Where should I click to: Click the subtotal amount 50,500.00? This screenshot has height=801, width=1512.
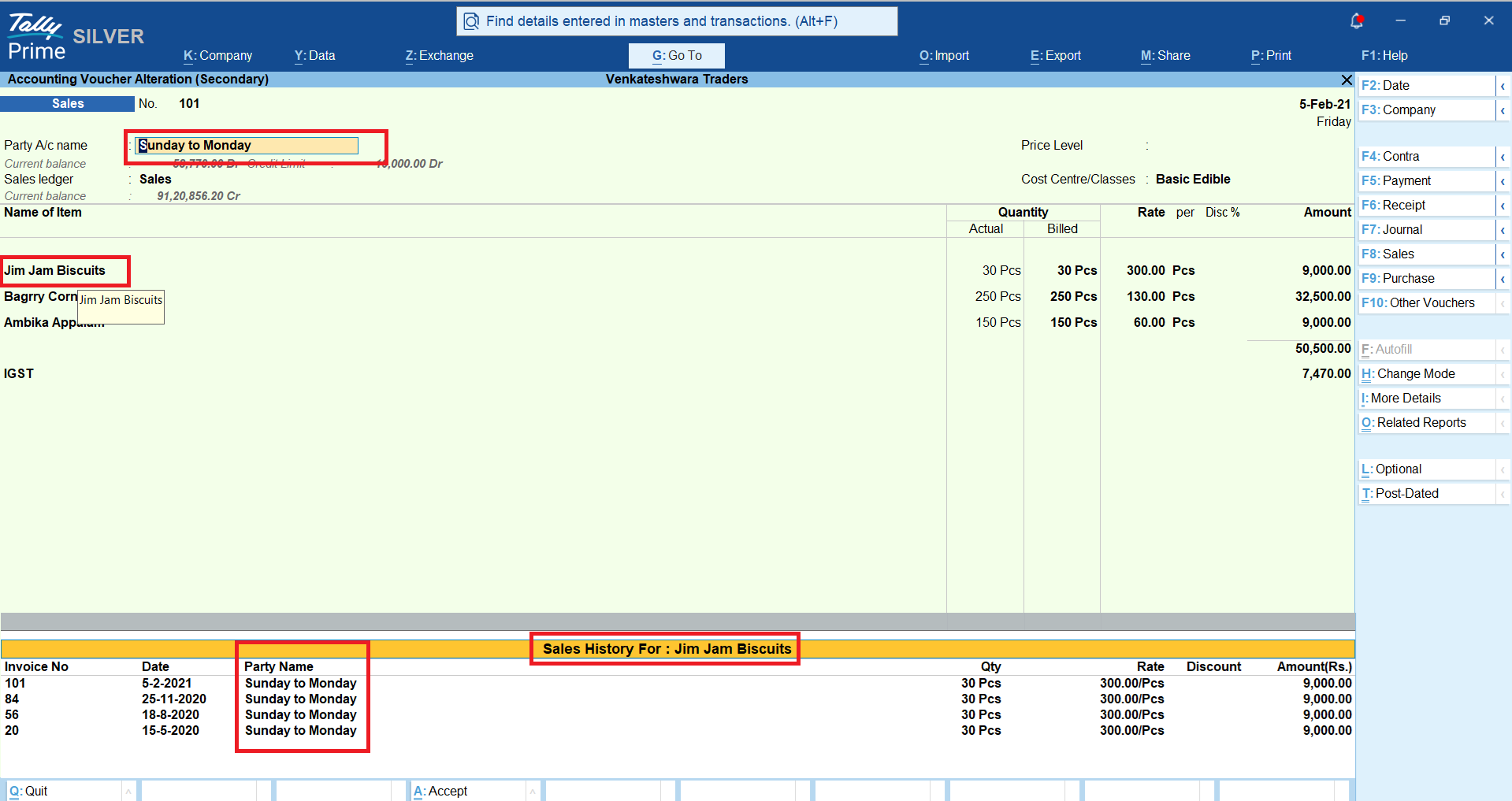tap(1323, 349)
